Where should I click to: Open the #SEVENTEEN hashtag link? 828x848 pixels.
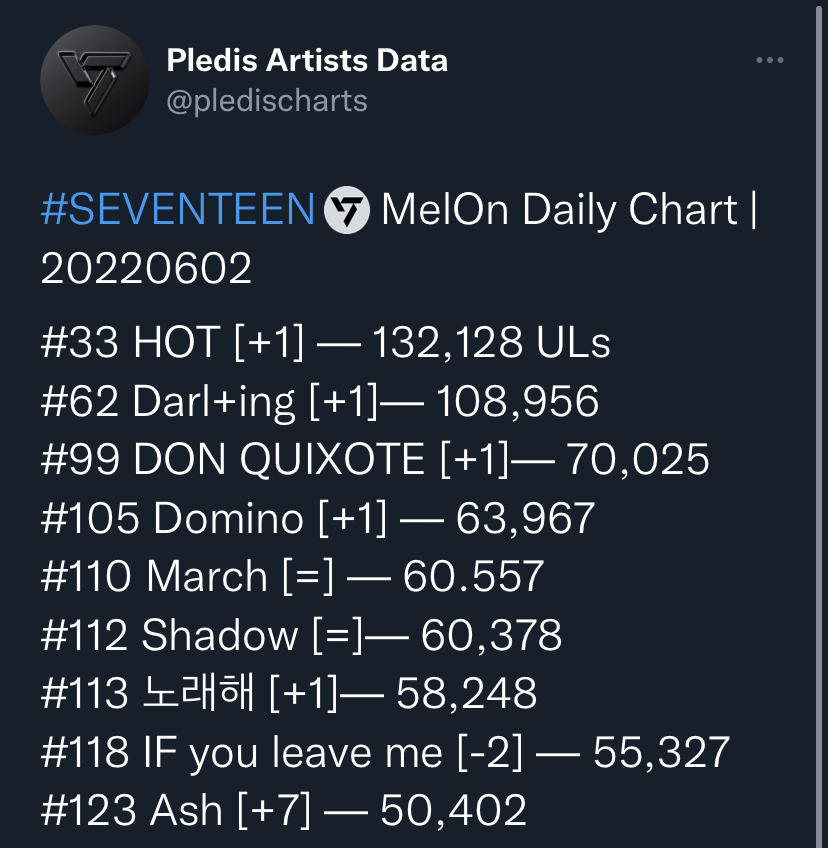(x=178, y=209)
